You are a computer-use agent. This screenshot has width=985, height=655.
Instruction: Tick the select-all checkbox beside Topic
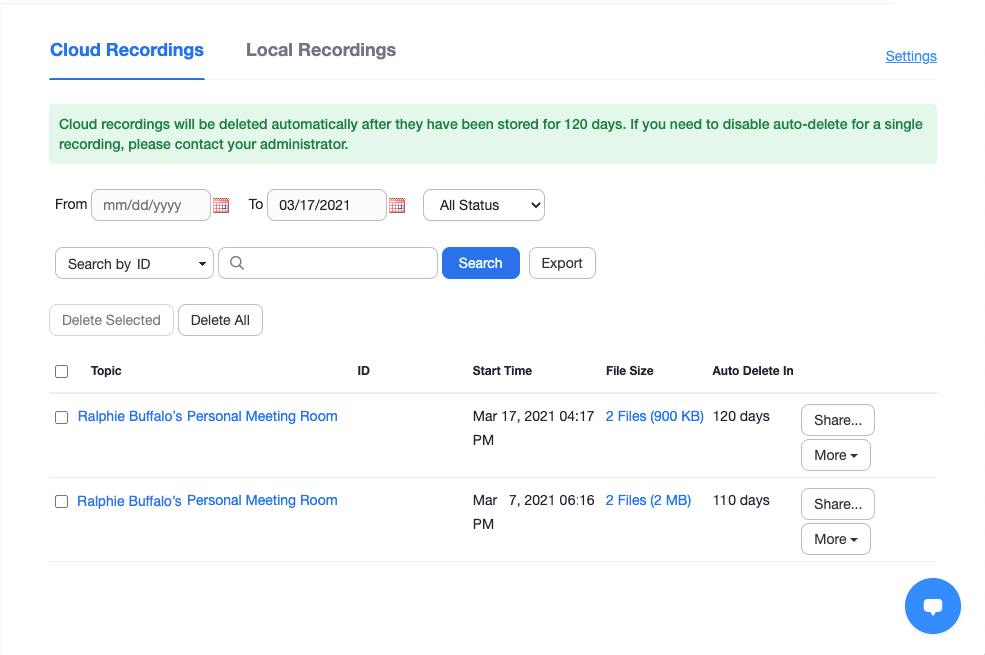62,371
